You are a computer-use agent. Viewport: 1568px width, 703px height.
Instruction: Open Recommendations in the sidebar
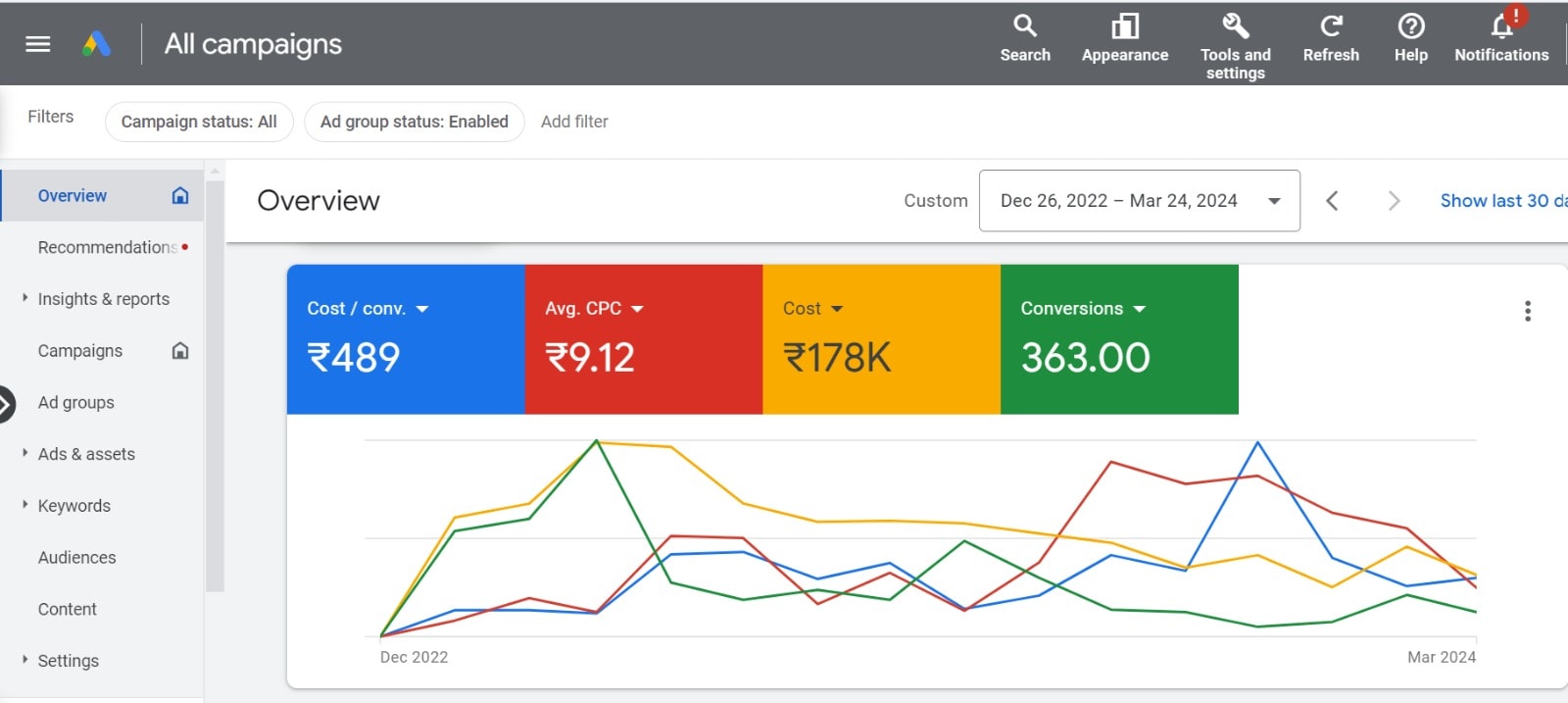coord(107,247)
